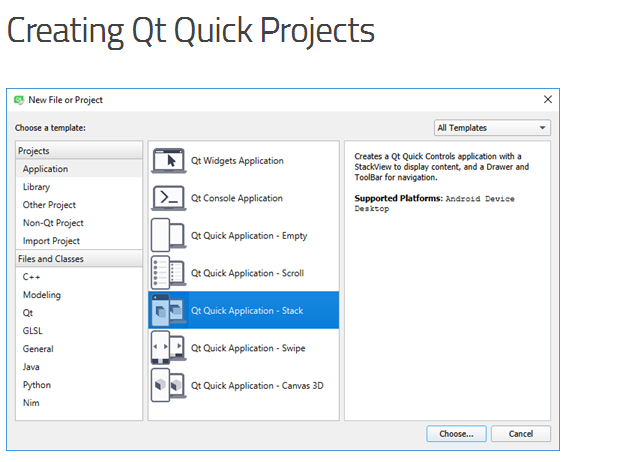This screenshot has height=462, width=642.
Task: Click the Supported Platforms text in description
Action: (398, 198)
